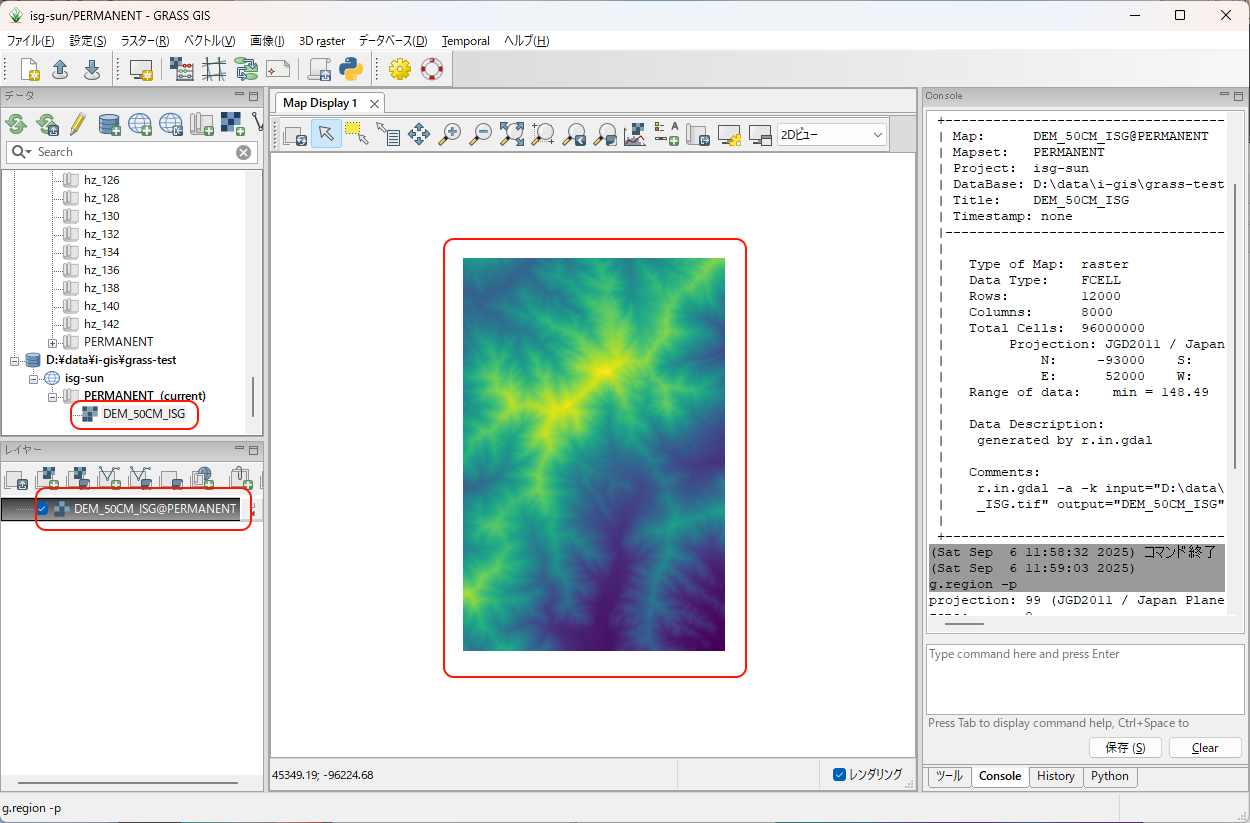
Task: Click the yellow gear GUI settings icon
Action: [x=400, y=69]
